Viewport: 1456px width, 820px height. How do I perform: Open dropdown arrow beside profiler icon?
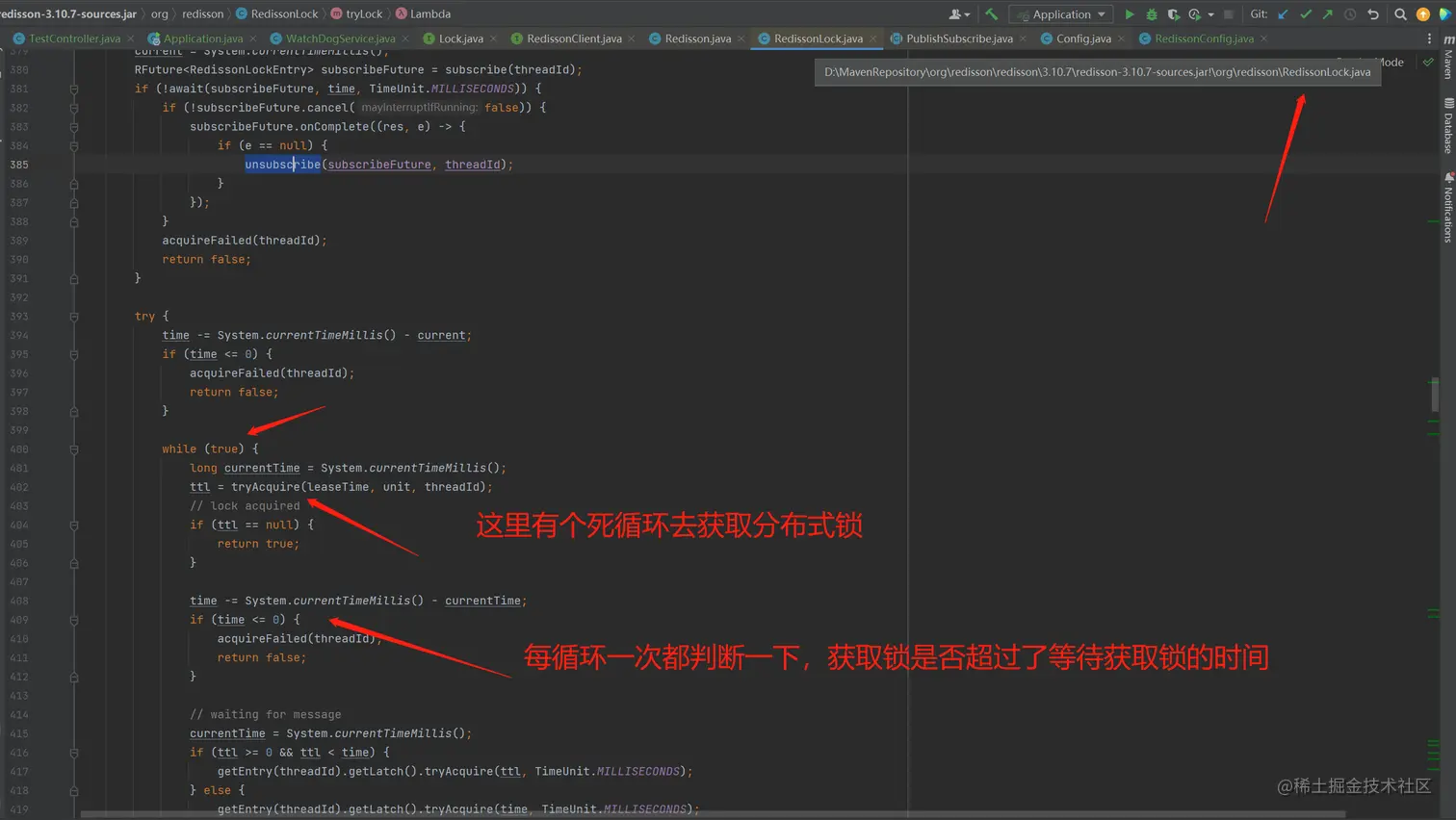click(x=1210, y=14)
